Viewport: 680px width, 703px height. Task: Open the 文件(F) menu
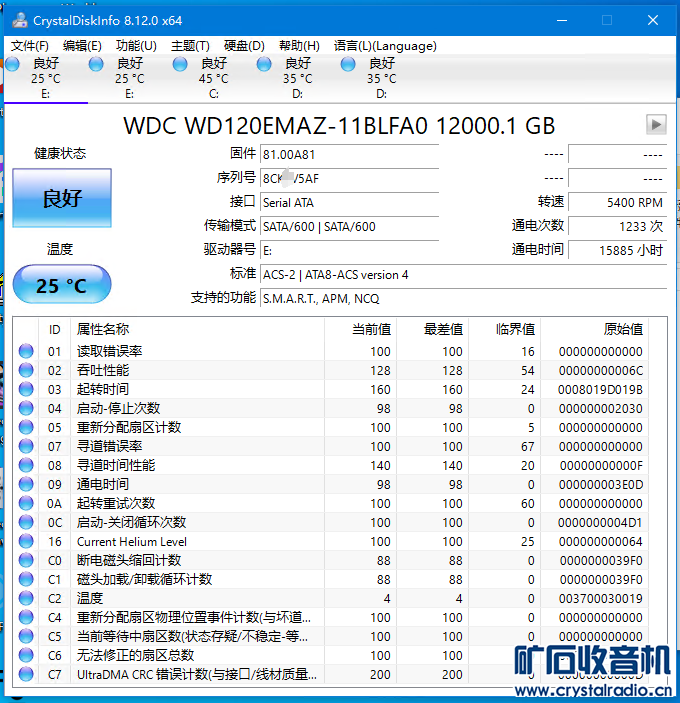[x=30, y=46]
